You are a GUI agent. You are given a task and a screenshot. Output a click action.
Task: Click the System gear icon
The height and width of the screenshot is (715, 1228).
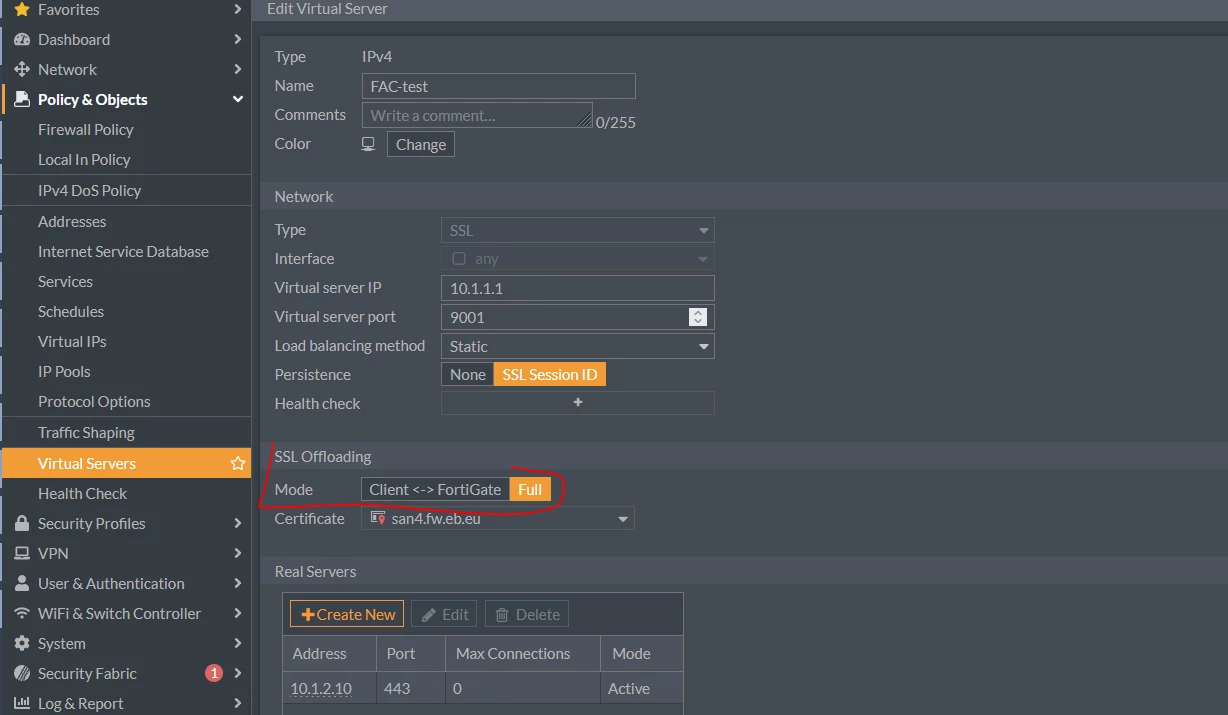click(x=22, y=644)
